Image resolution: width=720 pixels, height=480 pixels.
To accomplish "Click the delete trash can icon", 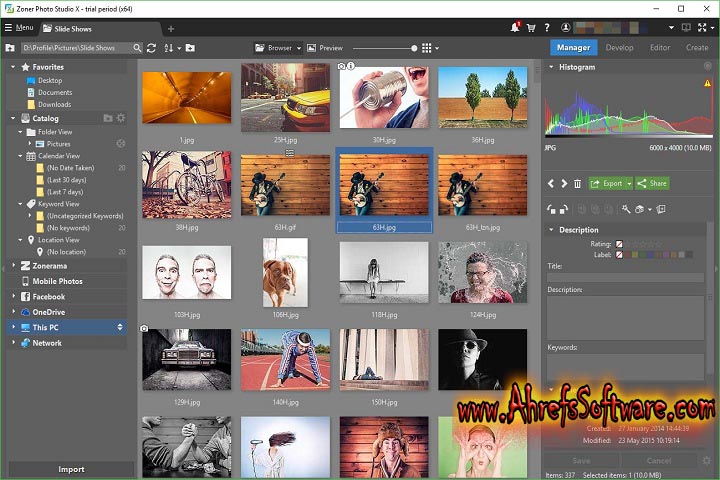I will pos(577,183).
